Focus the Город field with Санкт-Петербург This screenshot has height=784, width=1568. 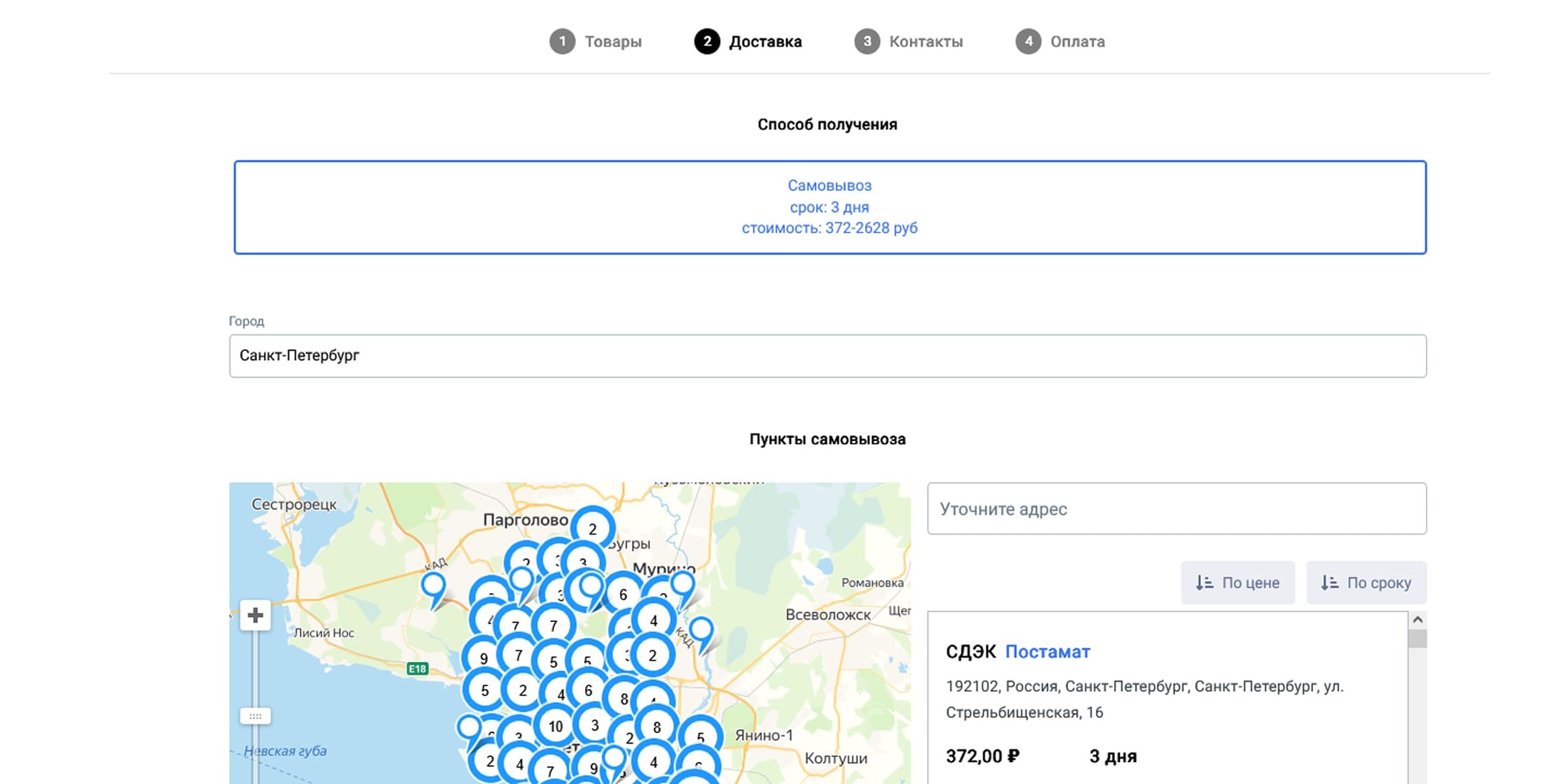pyautogui.click(x=827, y=356)
